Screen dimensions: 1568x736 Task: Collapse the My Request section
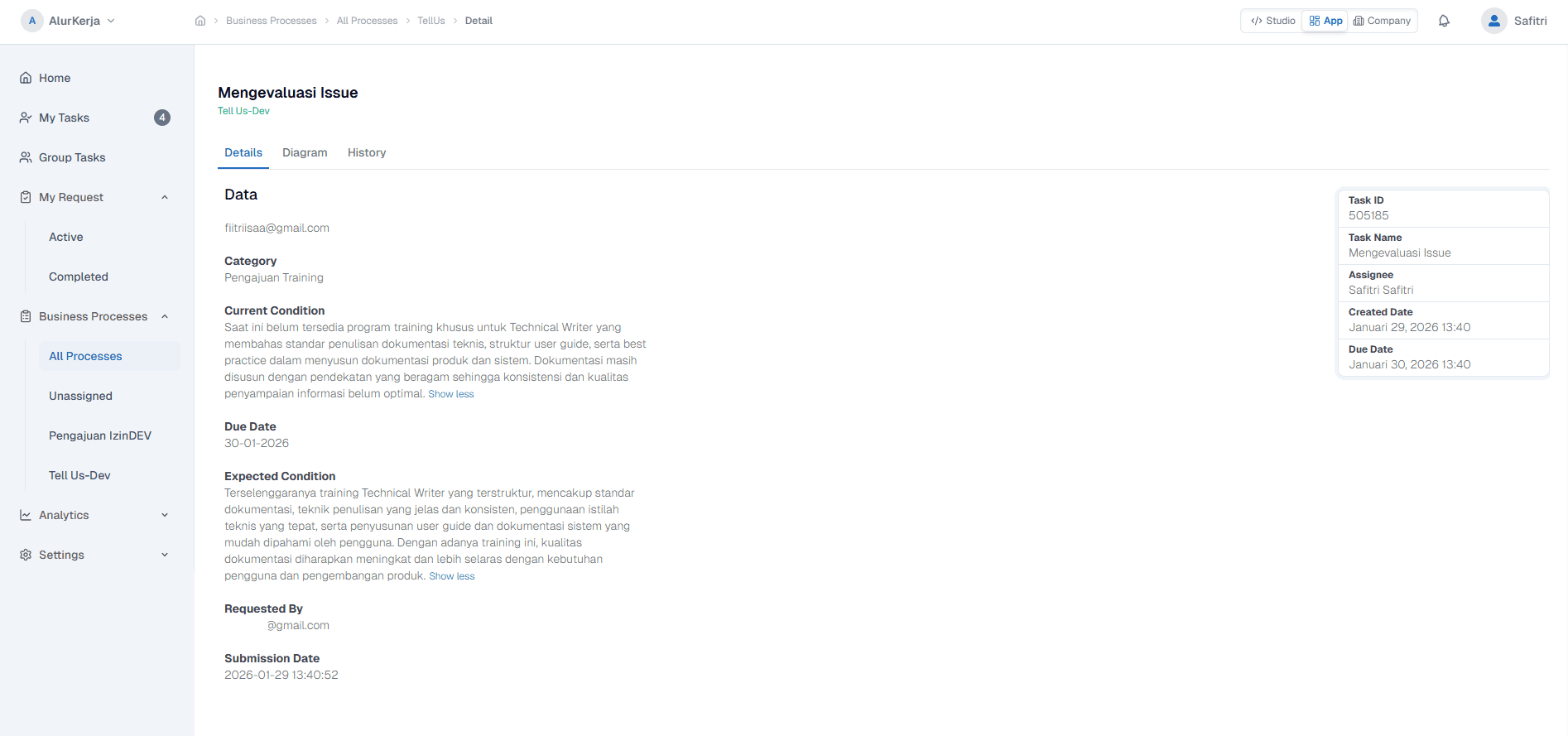click(165, 197)
